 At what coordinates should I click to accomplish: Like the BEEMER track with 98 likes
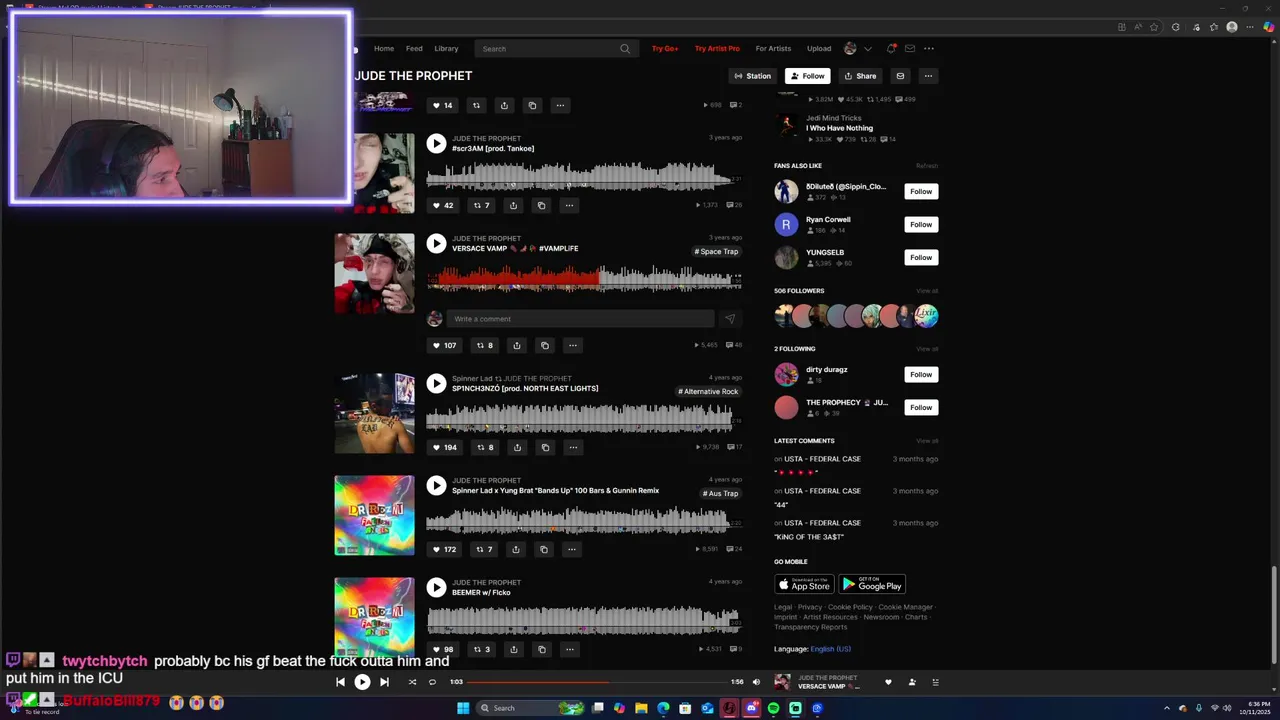pos(442,649)
